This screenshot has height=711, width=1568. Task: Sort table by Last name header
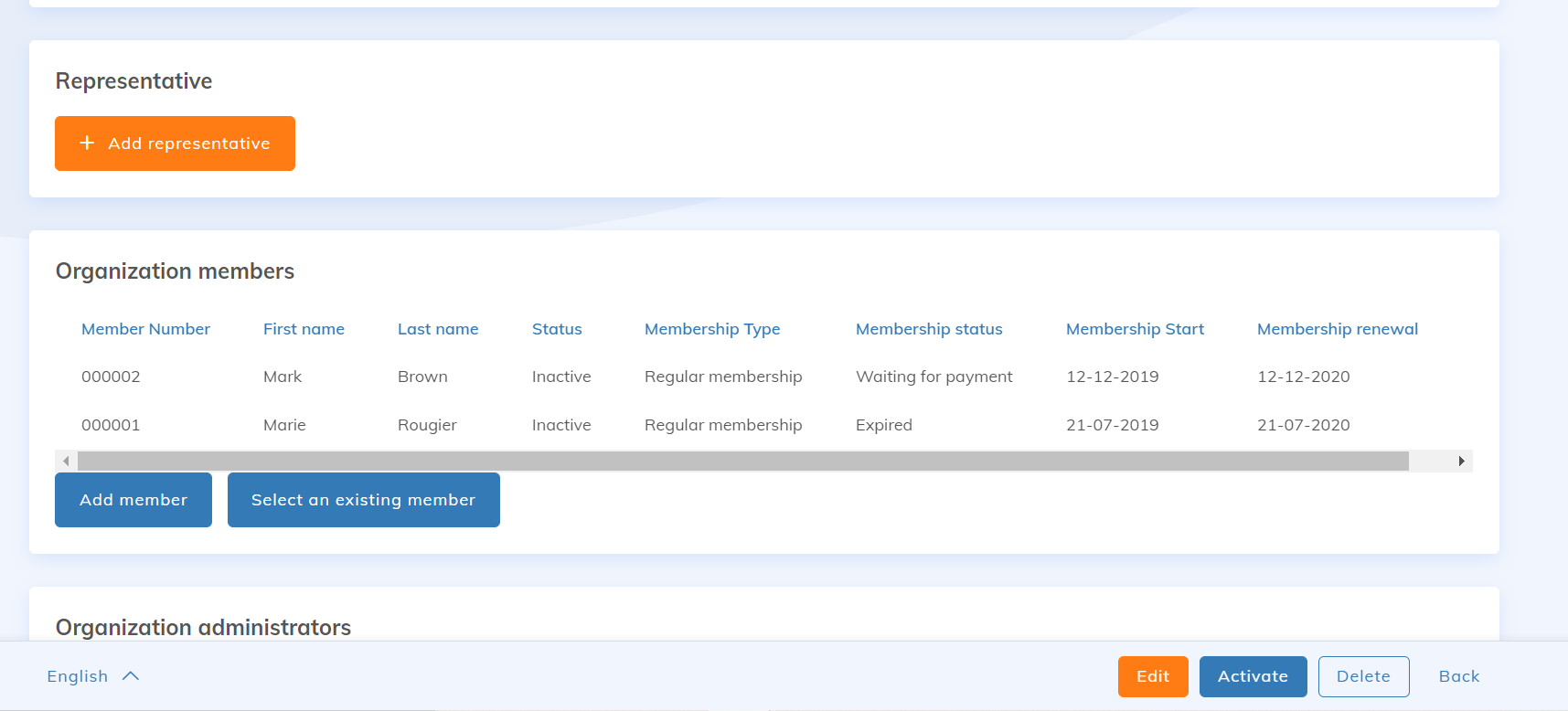click(438, 329)
